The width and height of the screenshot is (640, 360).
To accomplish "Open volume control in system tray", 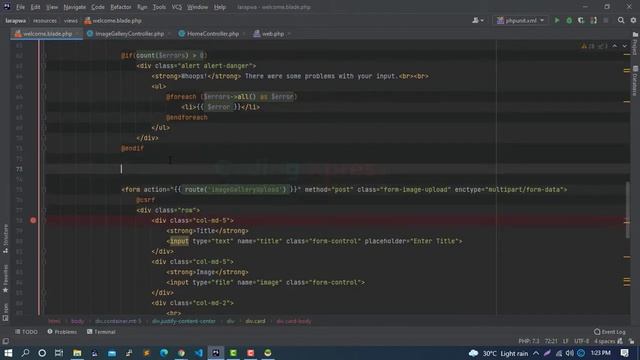I will 570,353.
